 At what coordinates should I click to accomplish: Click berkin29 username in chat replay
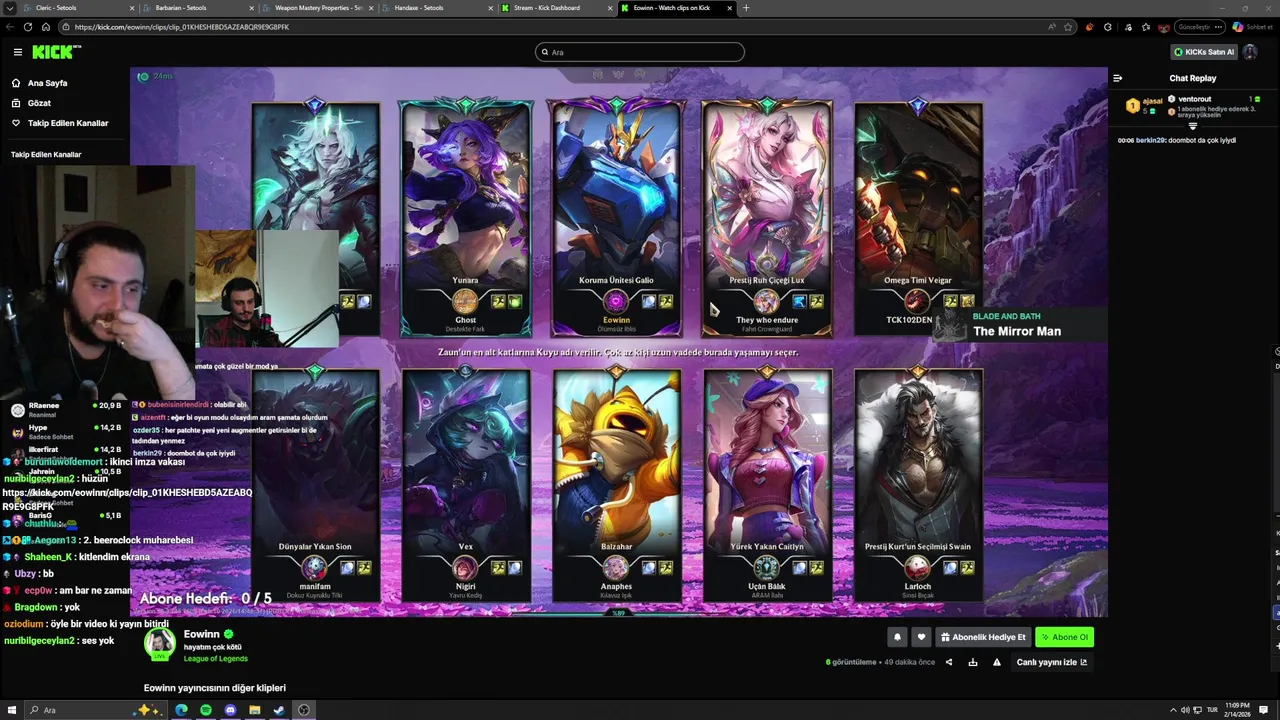1150,140
